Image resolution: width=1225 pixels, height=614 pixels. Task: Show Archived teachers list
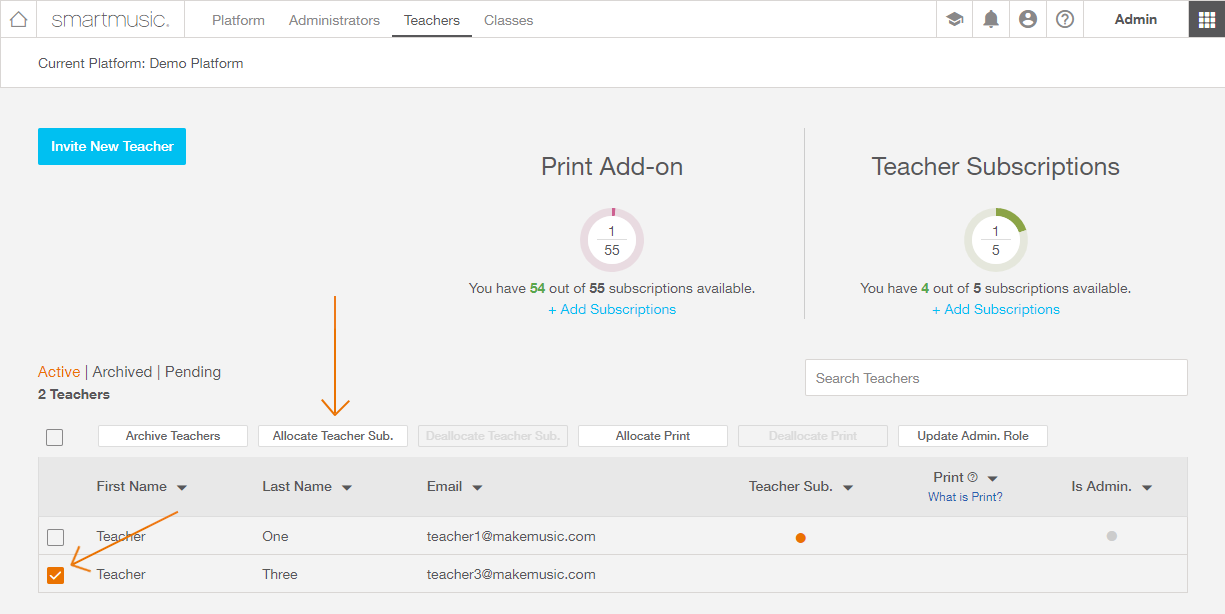point(122,372)
